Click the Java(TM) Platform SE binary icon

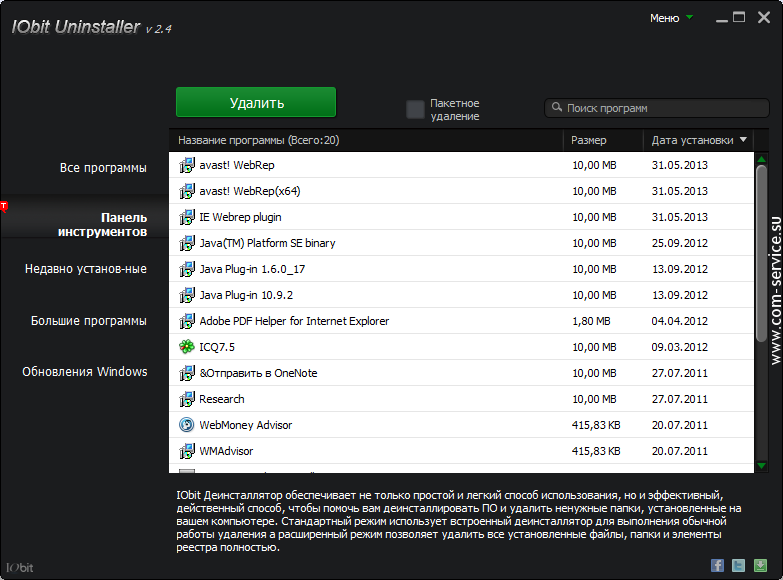[x=187, y=243]
